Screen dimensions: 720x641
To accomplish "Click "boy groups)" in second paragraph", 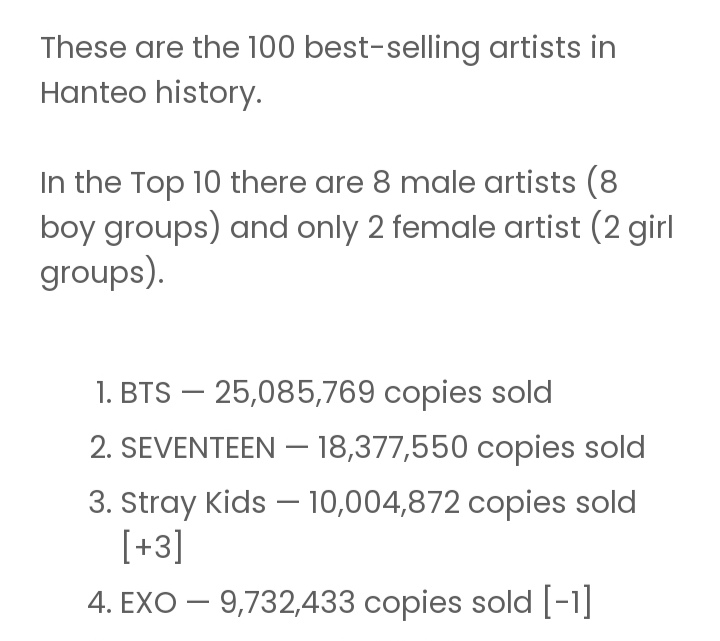I will point(130,229).
